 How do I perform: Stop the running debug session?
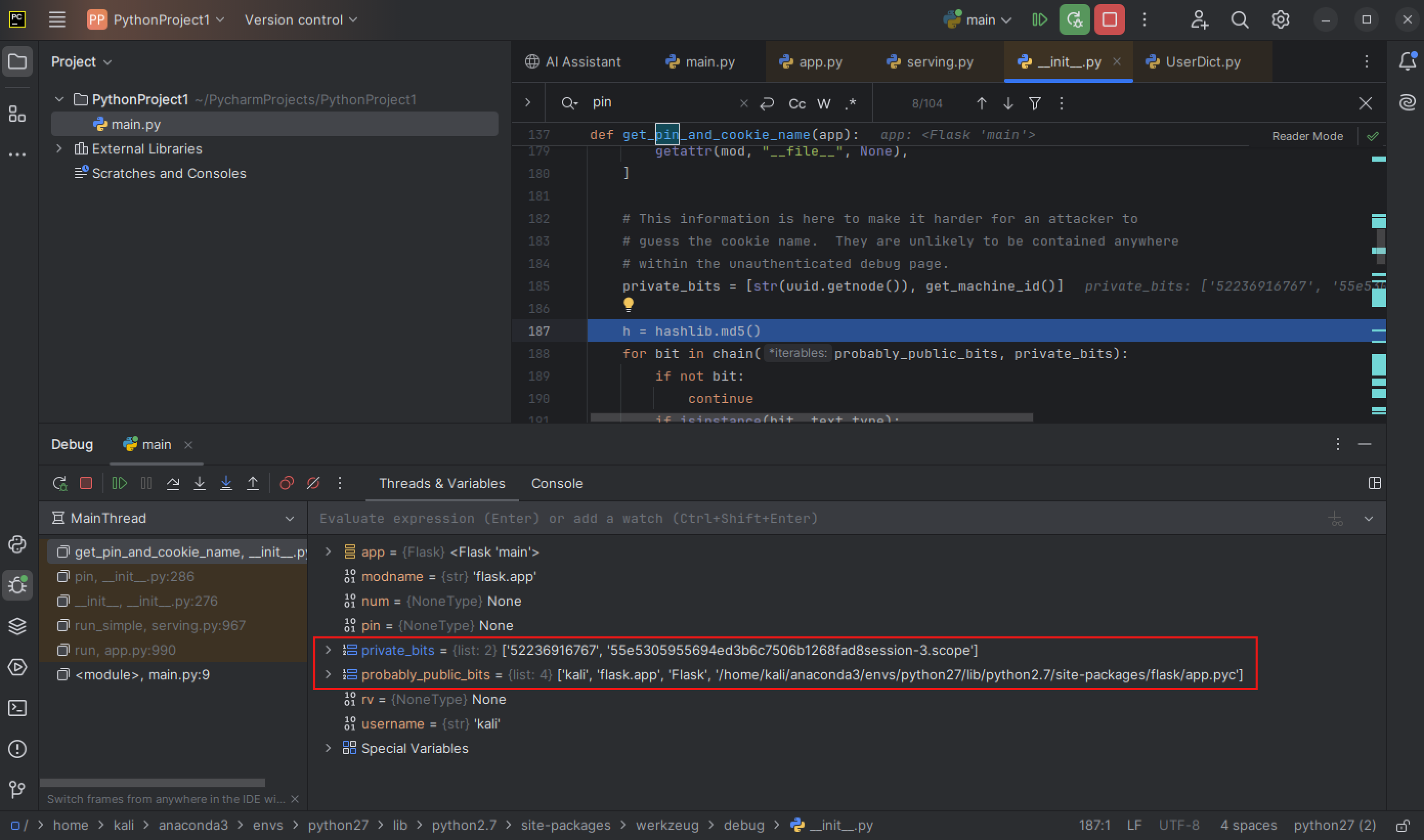(86, 483)
